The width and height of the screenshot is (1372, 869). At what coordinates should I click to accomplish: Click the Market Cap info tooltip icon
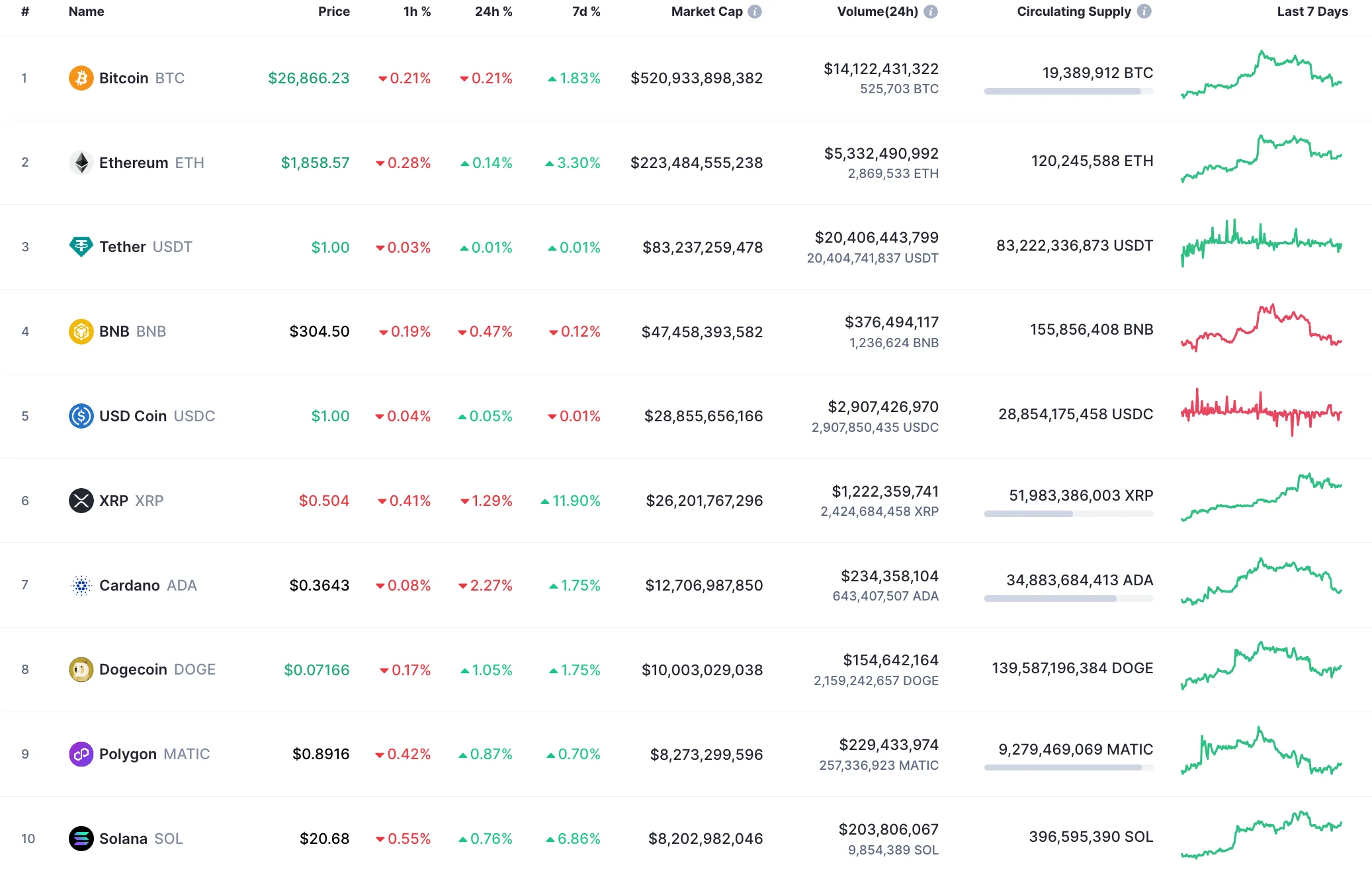pos(754,11)
